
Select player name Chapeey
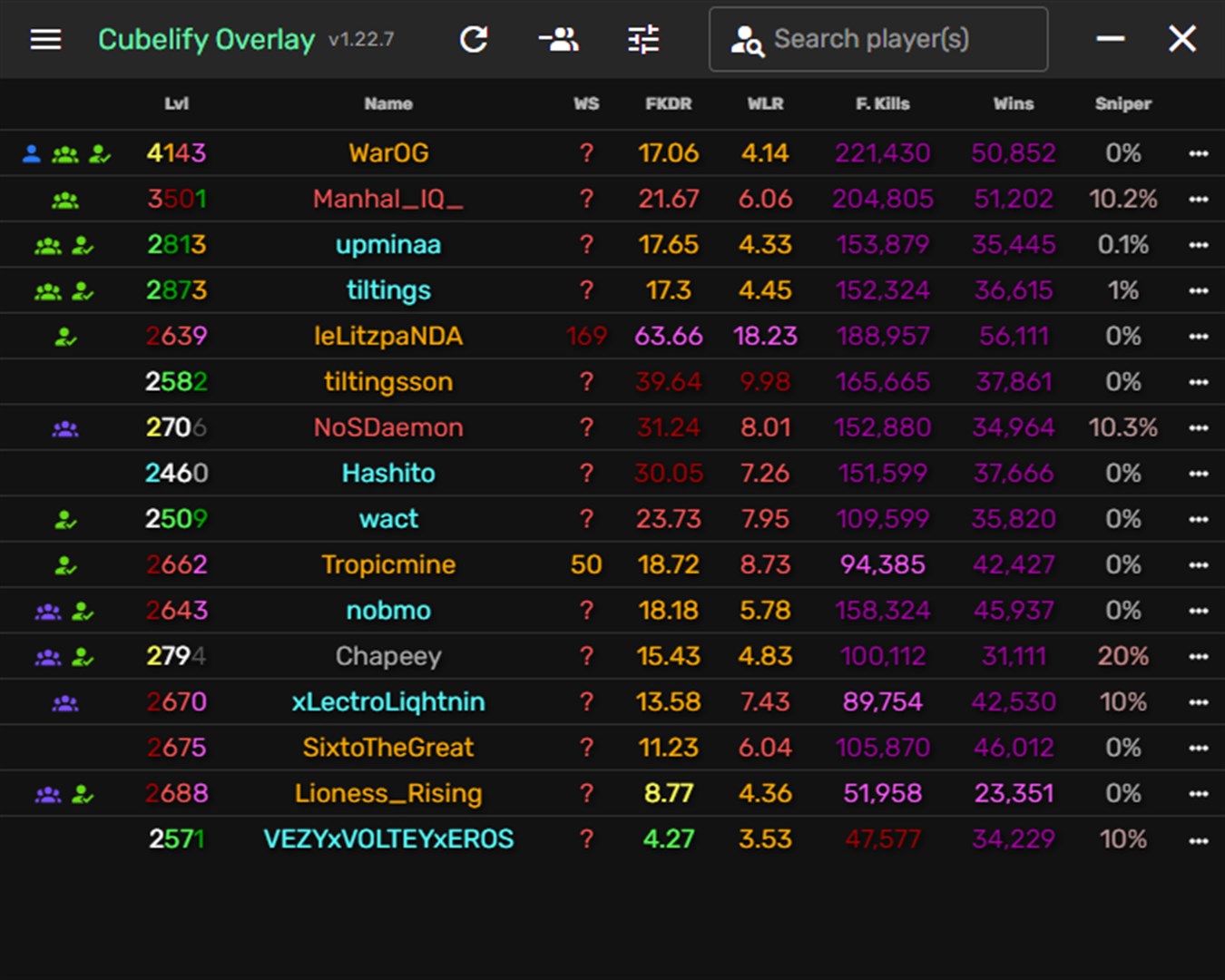pos(388,656)
